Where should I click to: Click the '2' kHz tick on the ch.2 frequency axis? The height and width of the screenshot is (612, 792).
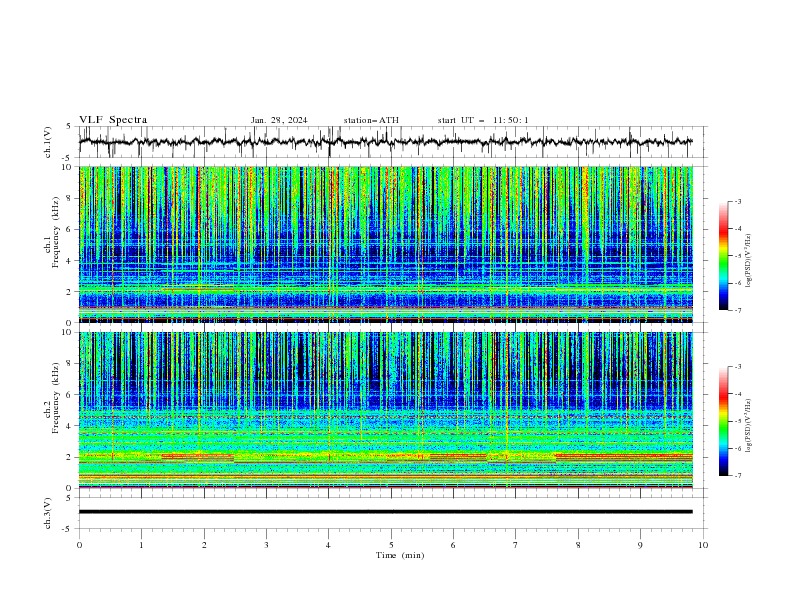[x=71, y=457]
